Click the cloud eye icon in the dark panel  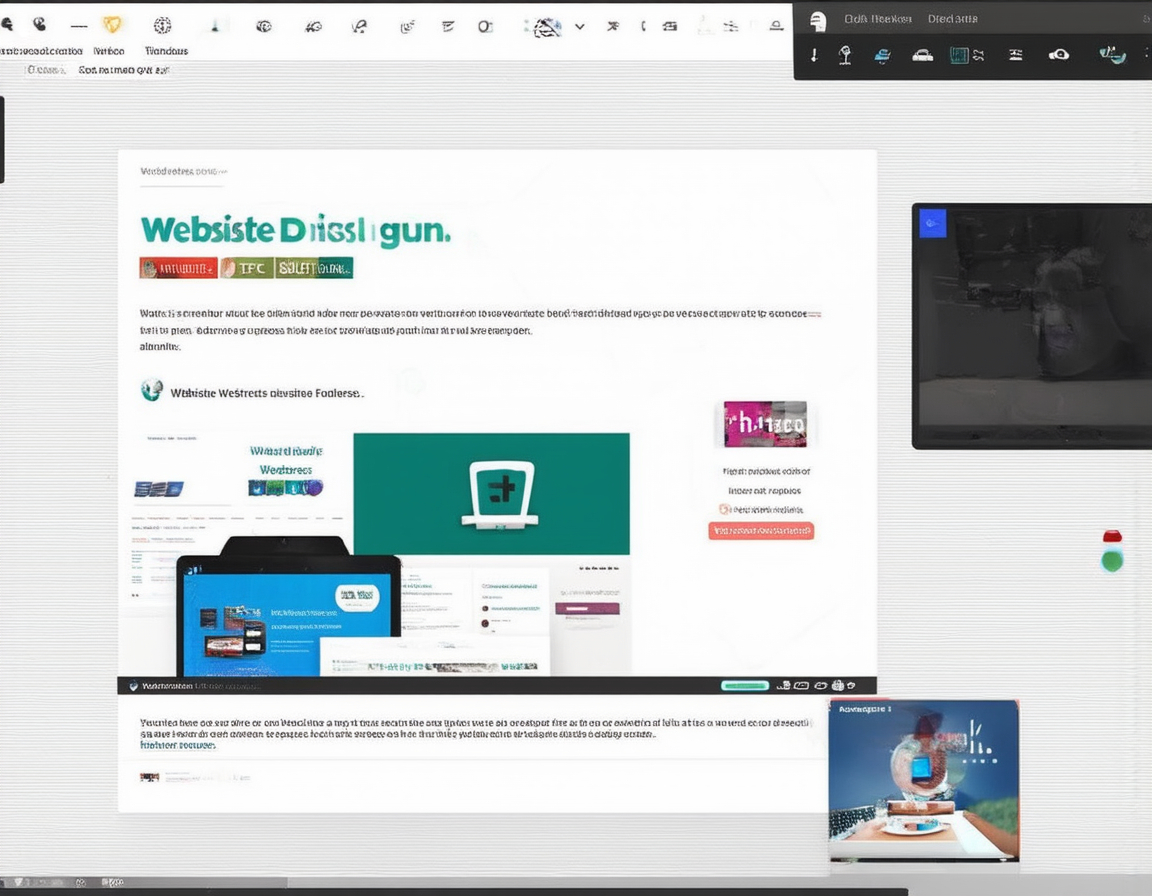[x=1059, y=55]
